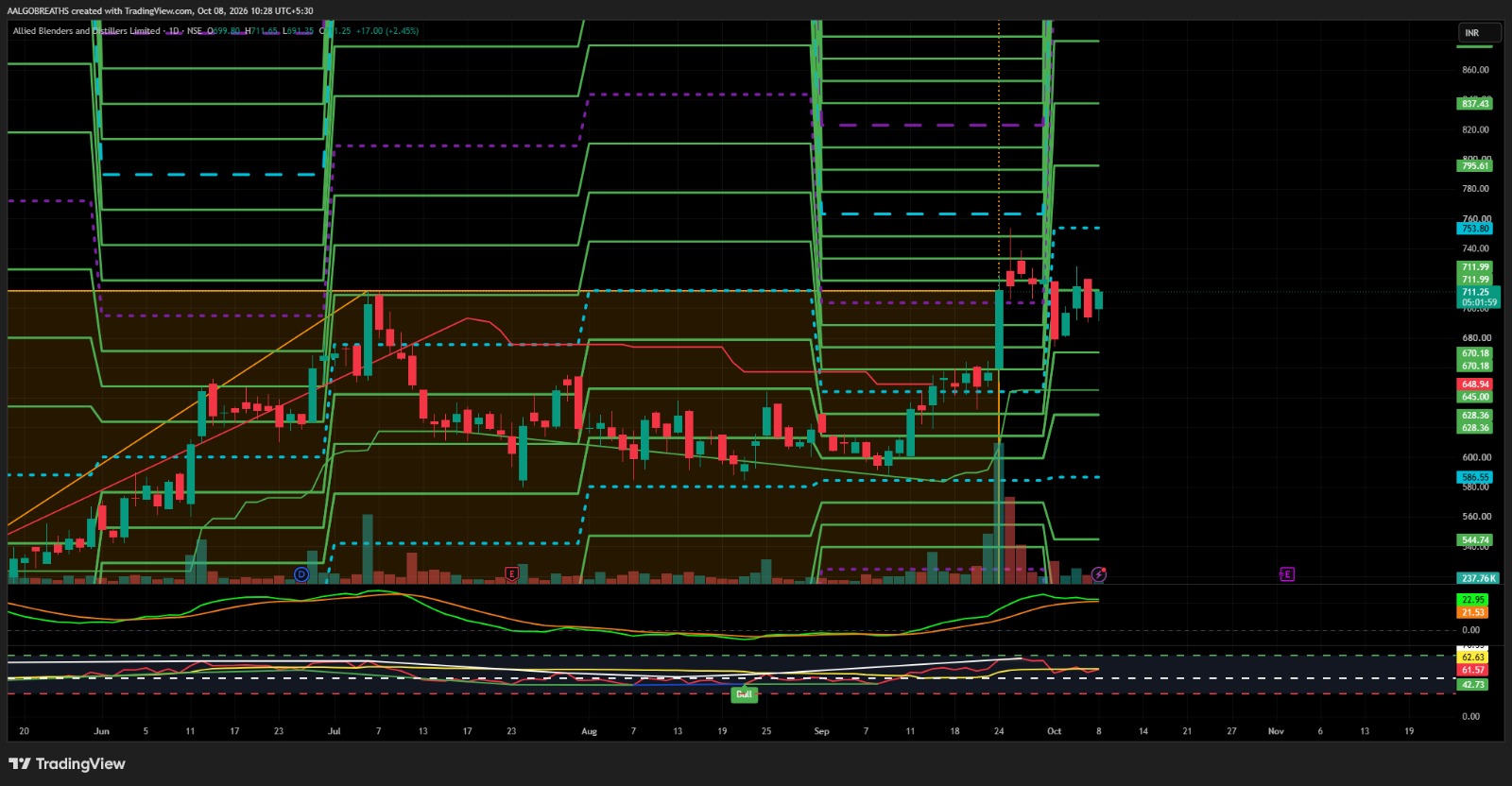The height and width of the screenshot is (786, 1512).
Task: Click 'Jun' on the time axis
Action: coord(102,731)
